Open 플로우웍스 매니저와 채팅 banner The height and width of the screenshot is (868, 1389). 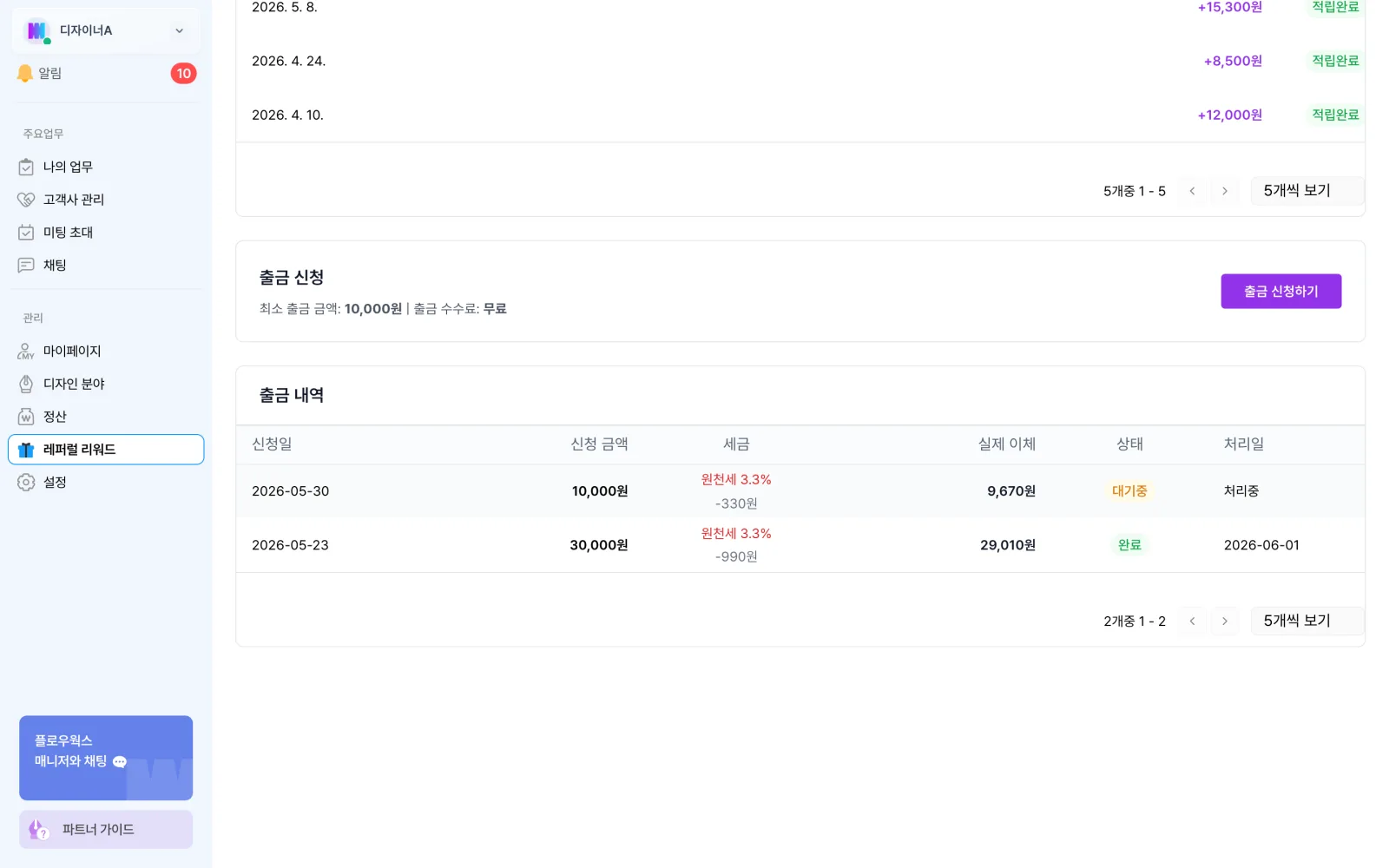coord(106,758)
